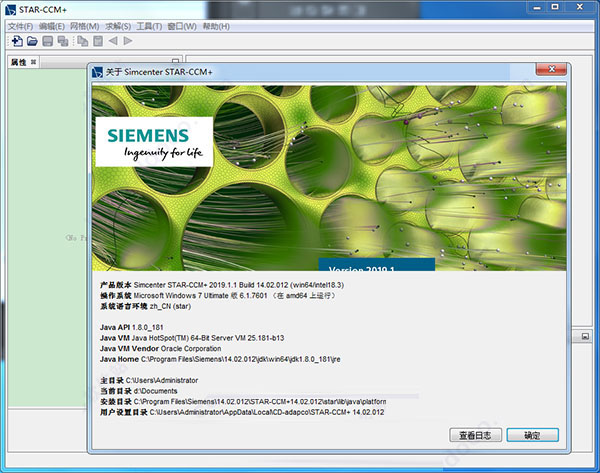This screenshot has width=600, height=473.
Task: Click the 系统语言环境 zh_CN line
Action: pos(145,306)
